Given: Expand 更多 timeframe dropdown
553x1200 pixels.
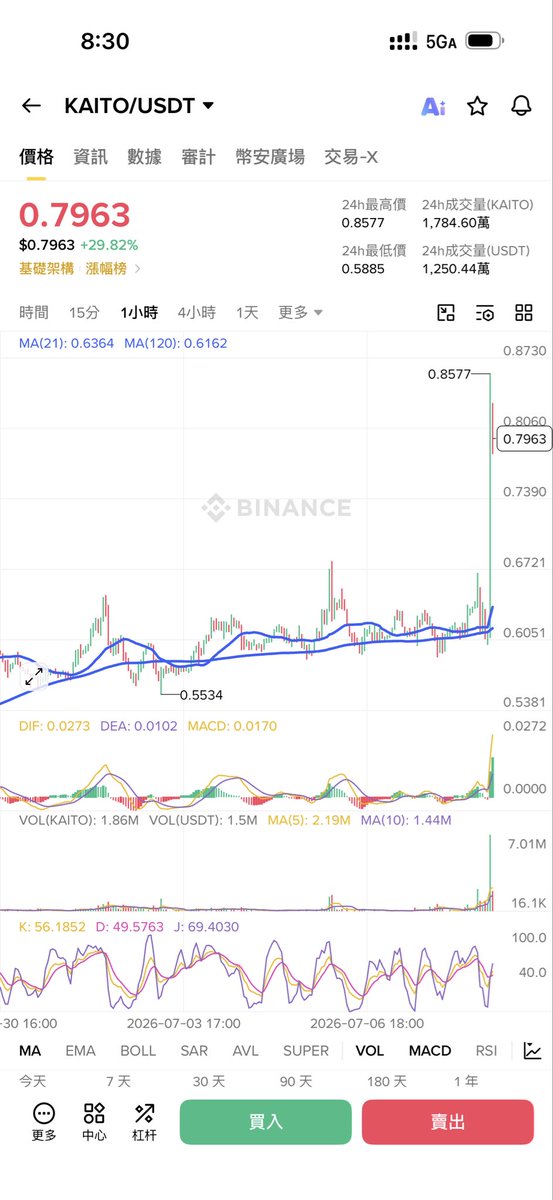Looking at the screenshot, I should (300, 313).
